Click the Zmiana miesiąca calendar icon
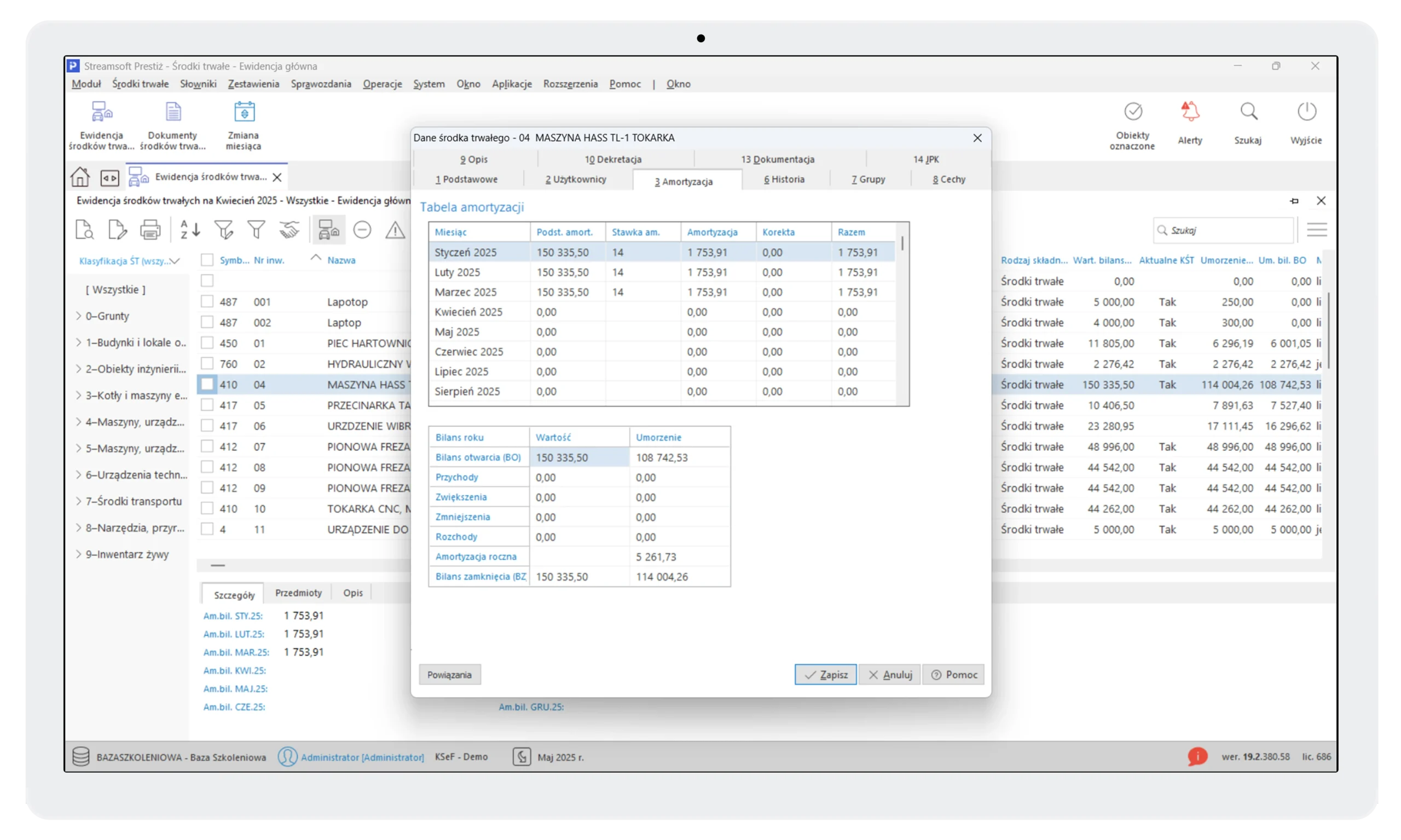Image resolution: width=1401 pixels, height=840 pixels. [x=244, y=112]
